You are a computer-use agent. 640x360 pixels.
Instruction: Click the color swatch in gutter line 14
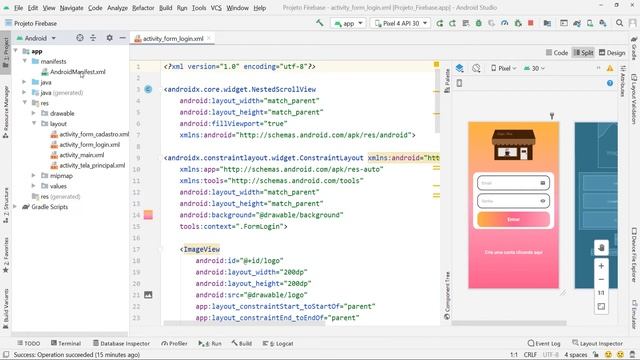coord(148,215)
